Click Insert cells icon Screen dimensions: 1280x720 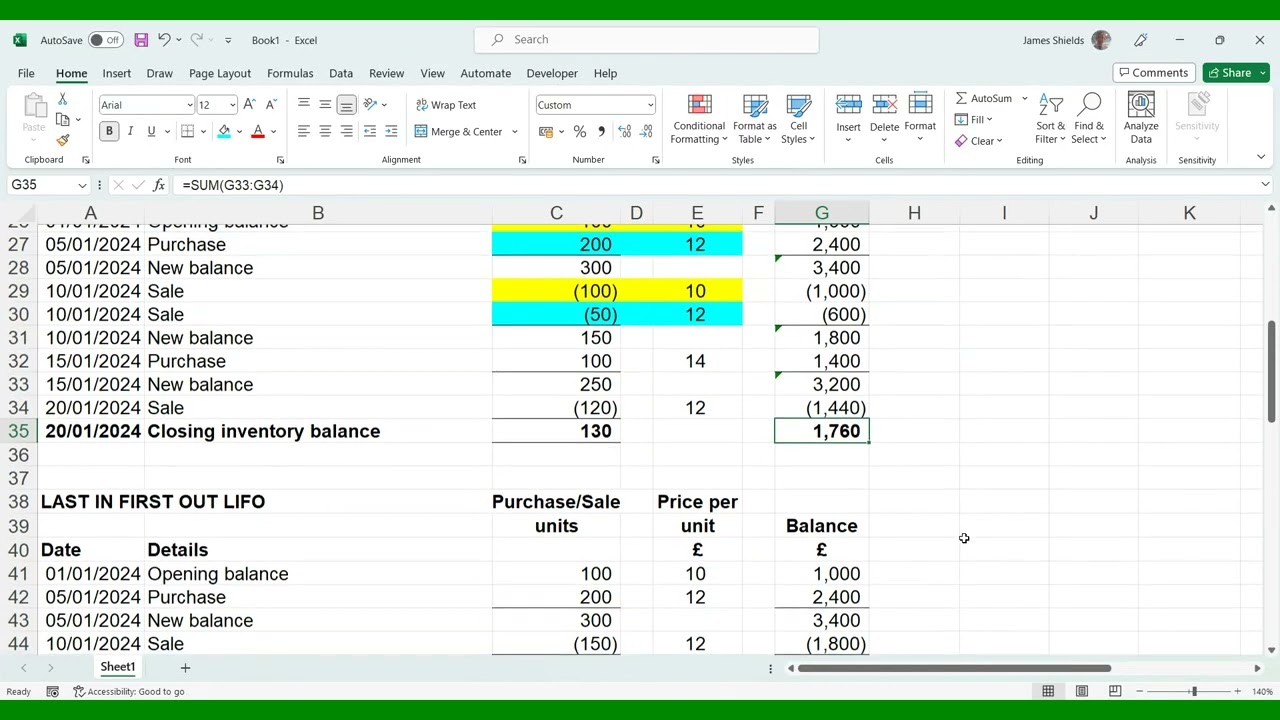pos(848,106)
